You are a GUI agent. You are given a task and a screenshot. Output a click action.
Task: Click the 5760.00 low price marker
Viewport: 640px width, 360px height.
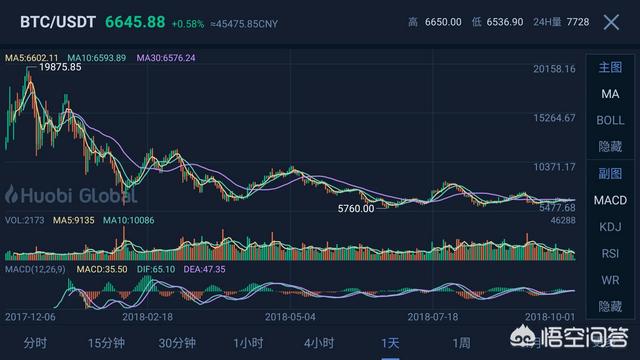[356, 209]
